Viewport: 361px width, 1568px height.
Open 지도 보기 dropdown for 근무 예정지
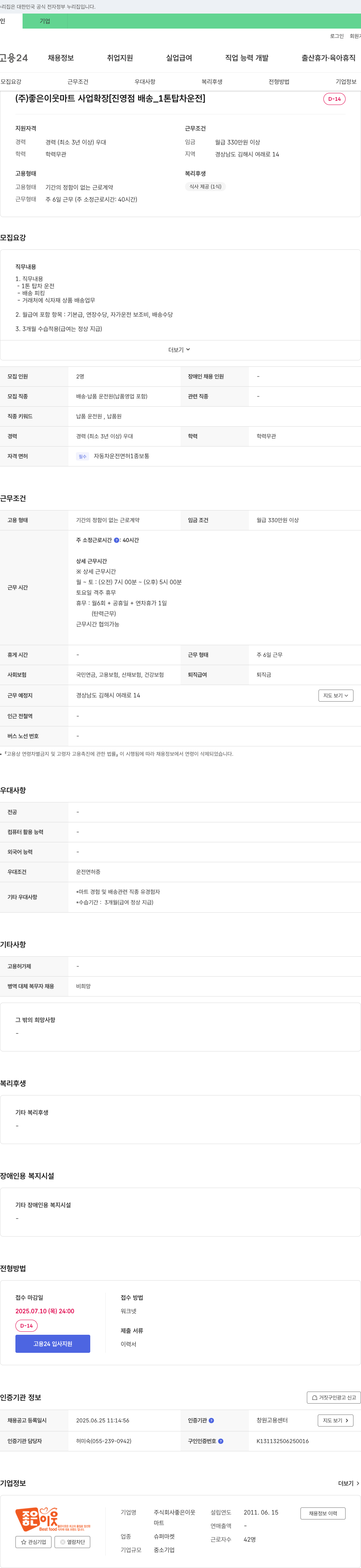coord(335,695)
